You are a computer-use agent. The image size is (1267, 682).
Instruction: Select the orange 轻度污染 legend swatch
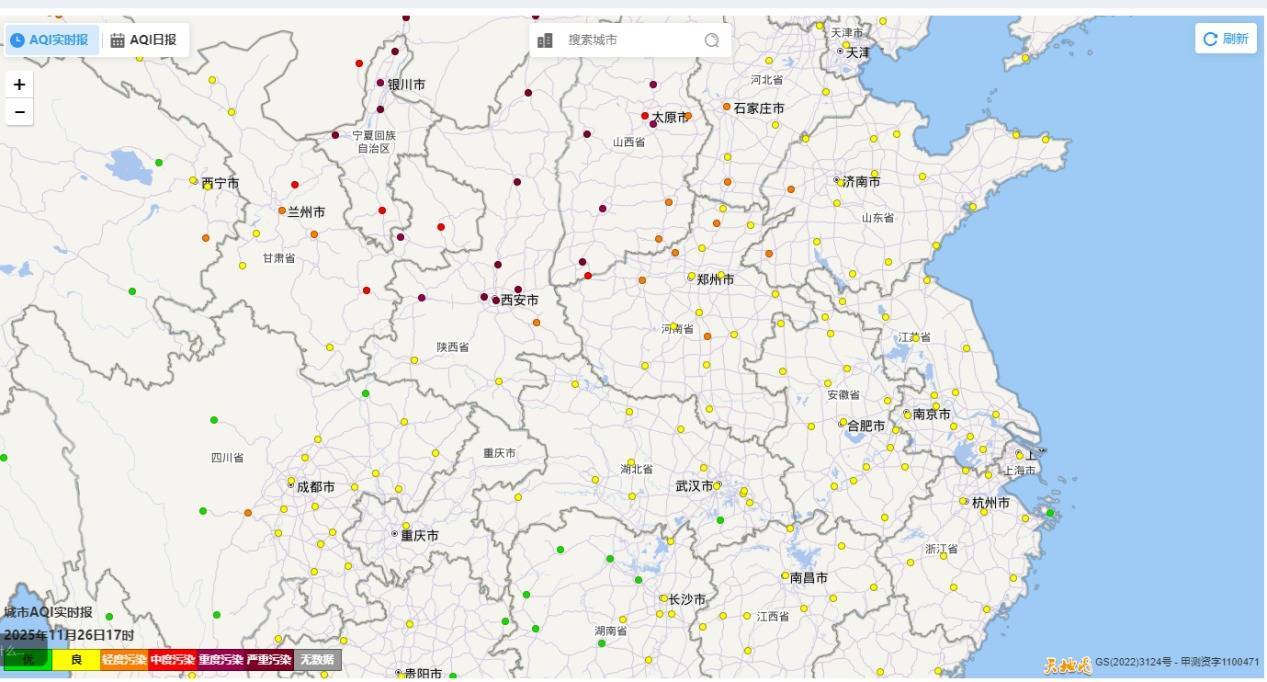[x=124, y=660]
